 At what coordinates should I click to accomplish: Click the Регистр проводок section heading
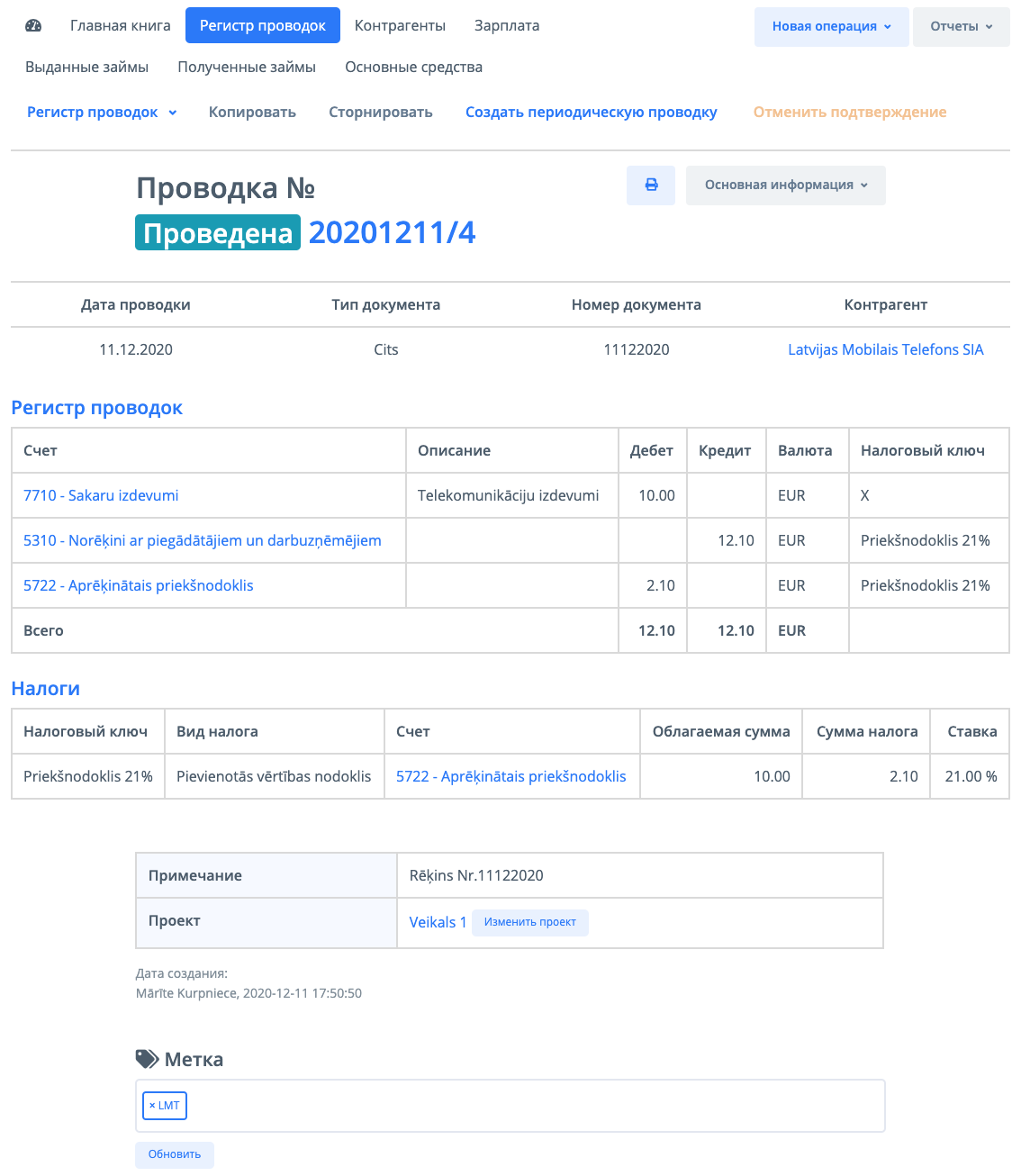pos(96,408)
